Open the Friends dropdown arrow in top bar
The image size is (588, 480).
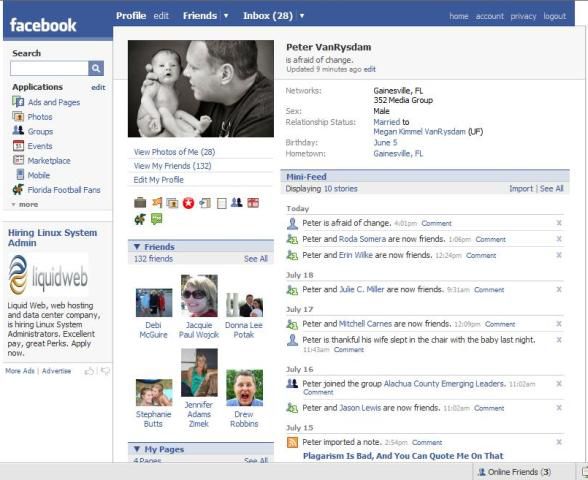226,16
